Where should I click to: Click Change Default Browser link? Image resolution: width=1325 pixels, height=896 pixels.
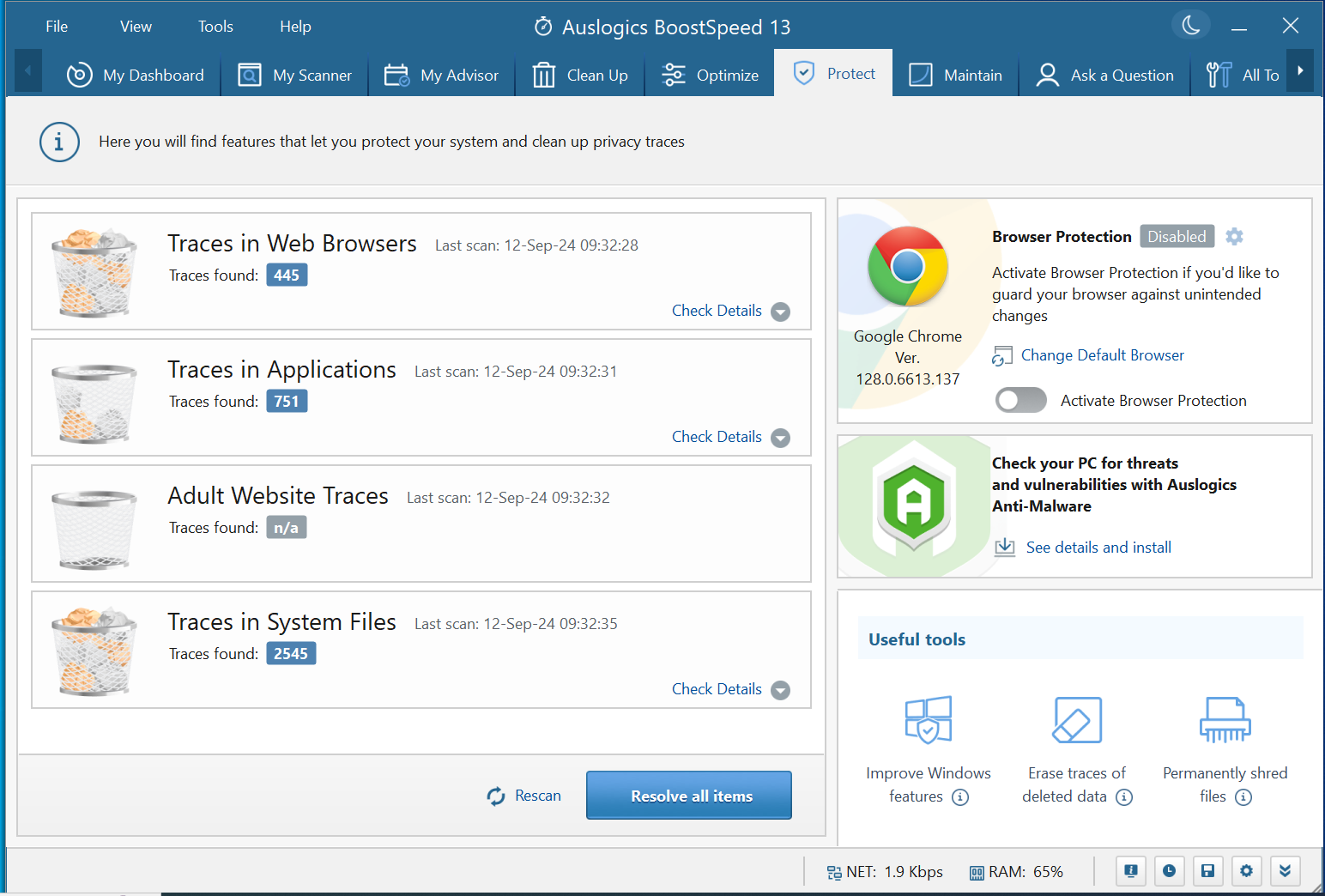tap(1102, 355)
